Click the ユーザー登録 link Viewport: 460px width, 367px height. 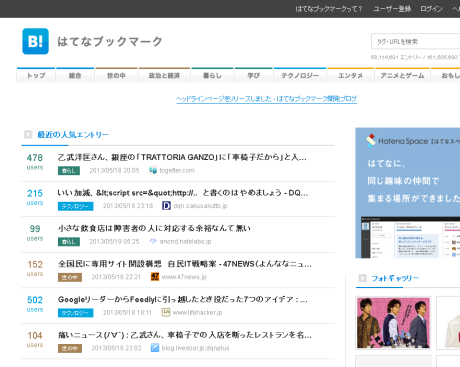[392, 9]
